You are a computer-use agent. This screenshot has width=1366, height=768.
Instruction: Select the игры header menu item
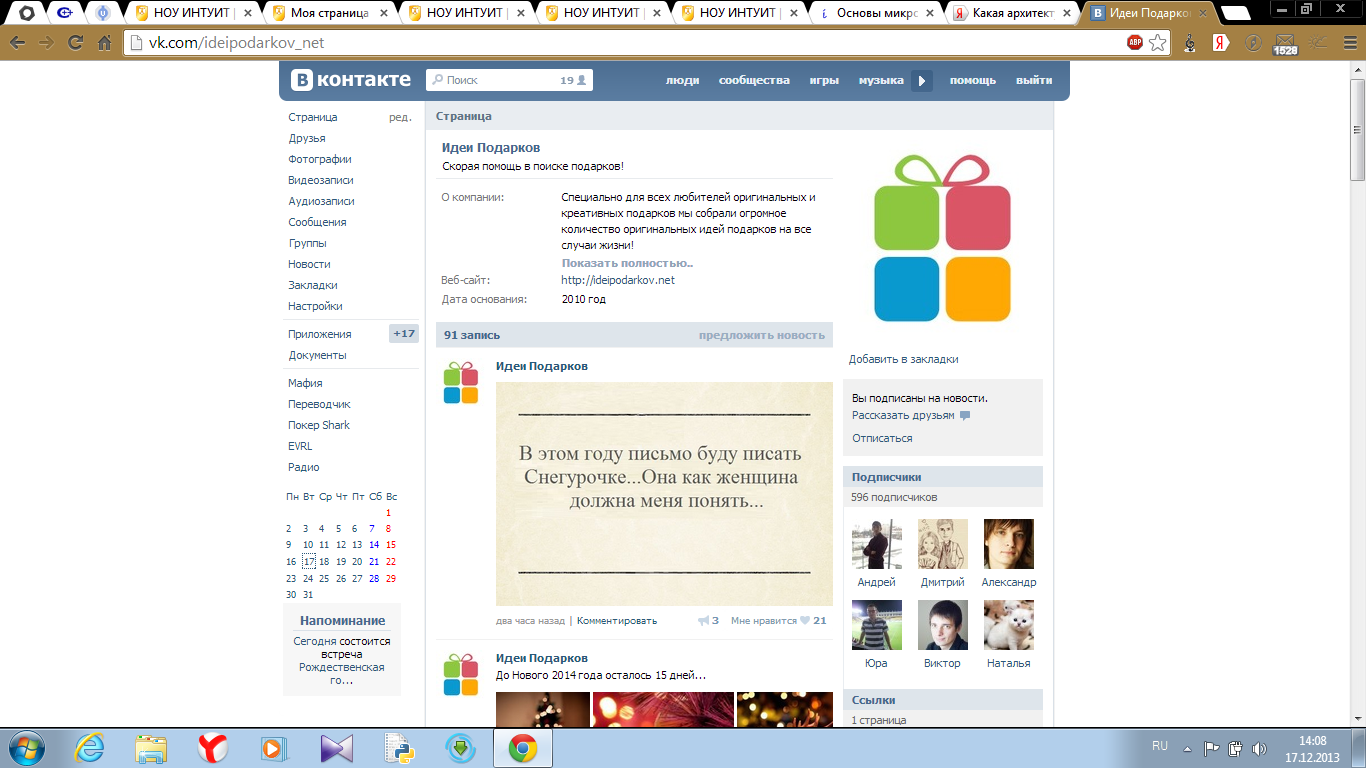pyautogui.click(x=824, y=81)
